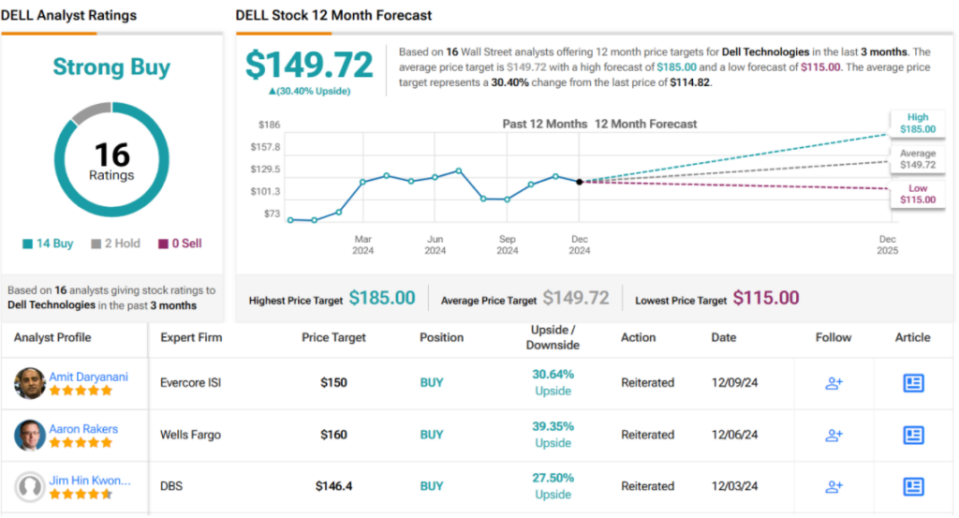Click the $150 price target cell
The image size is (959, 518).
(x=334, y=383)
